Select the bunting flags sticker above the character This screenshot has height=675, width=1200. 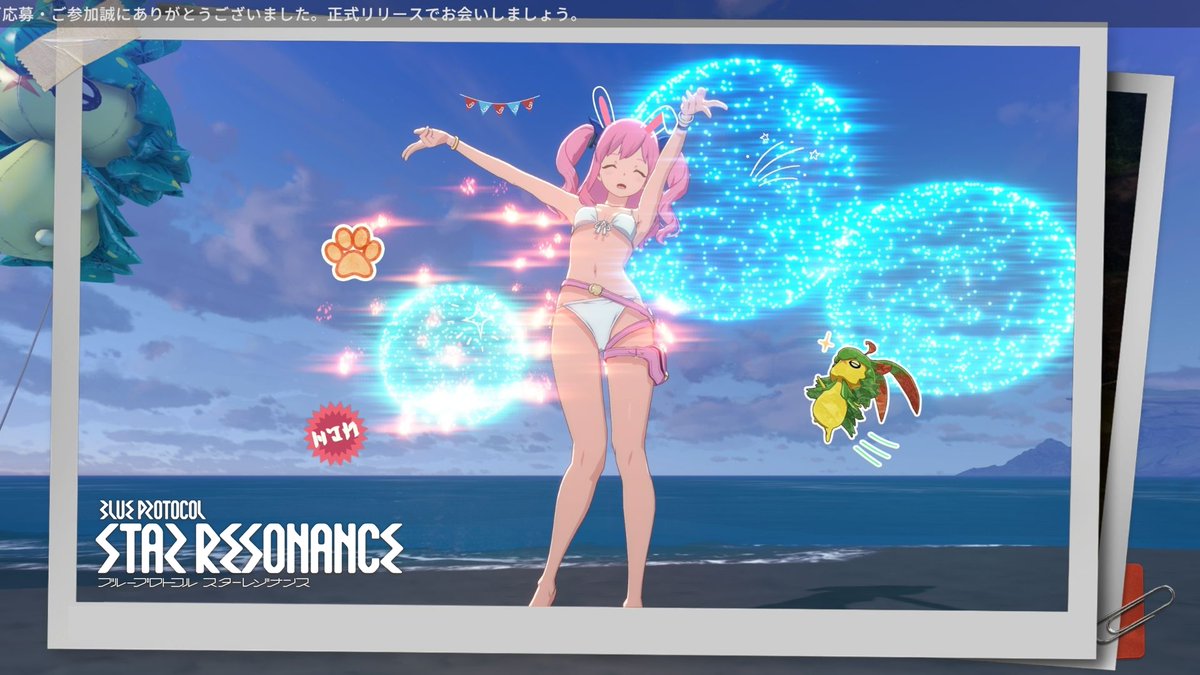pos(499,103)
